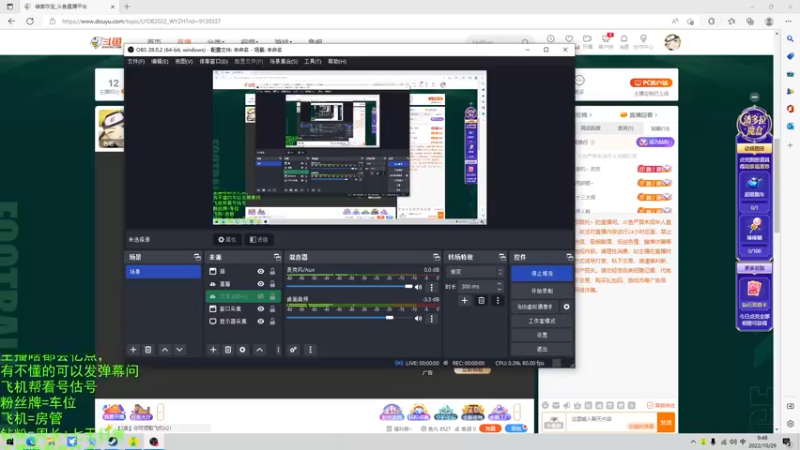Click the 麦克风/Aux volume slider

pos(349,287)
